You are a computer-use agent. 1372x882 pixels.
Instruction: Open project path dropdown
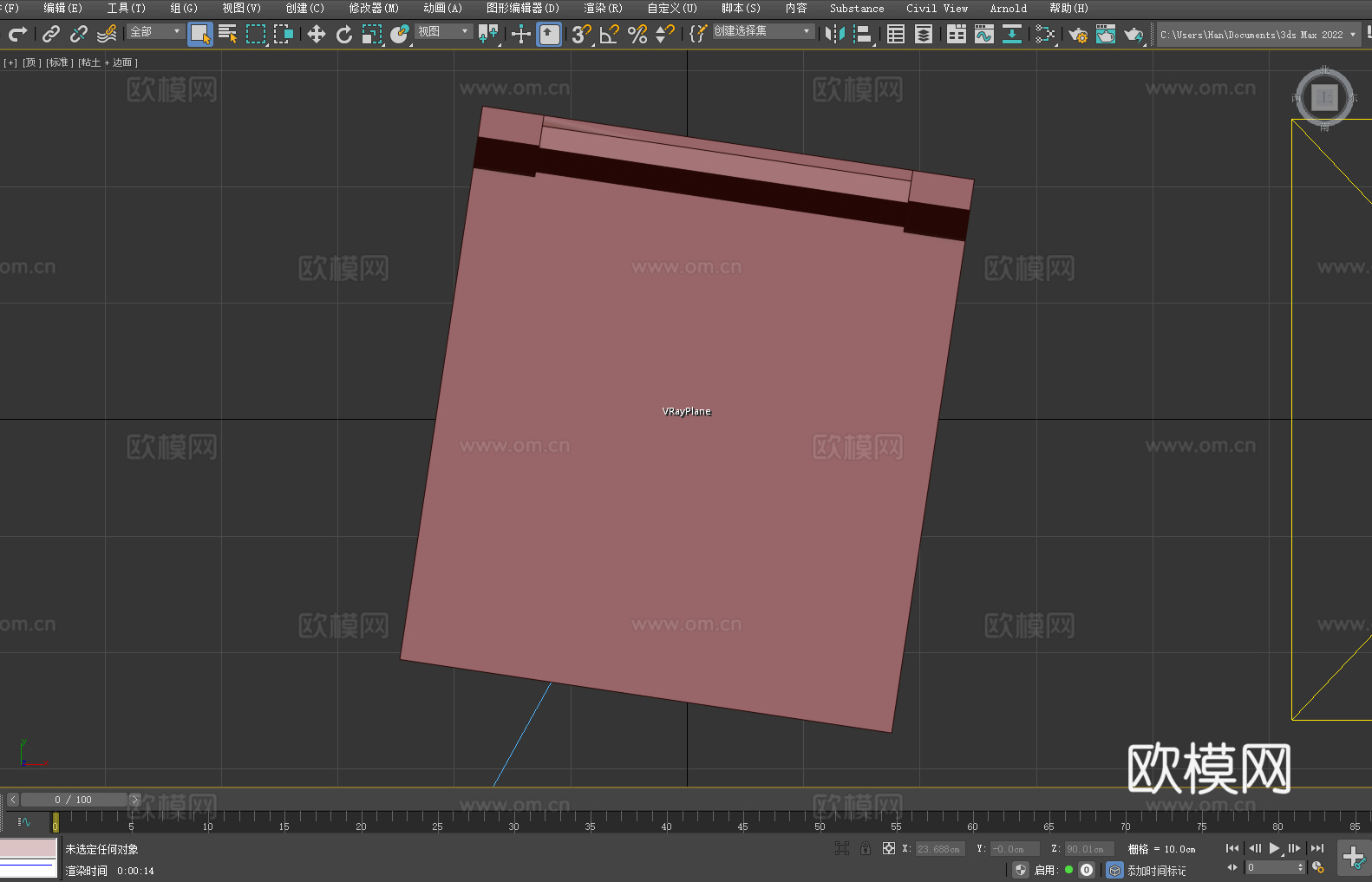[1258, 35]
